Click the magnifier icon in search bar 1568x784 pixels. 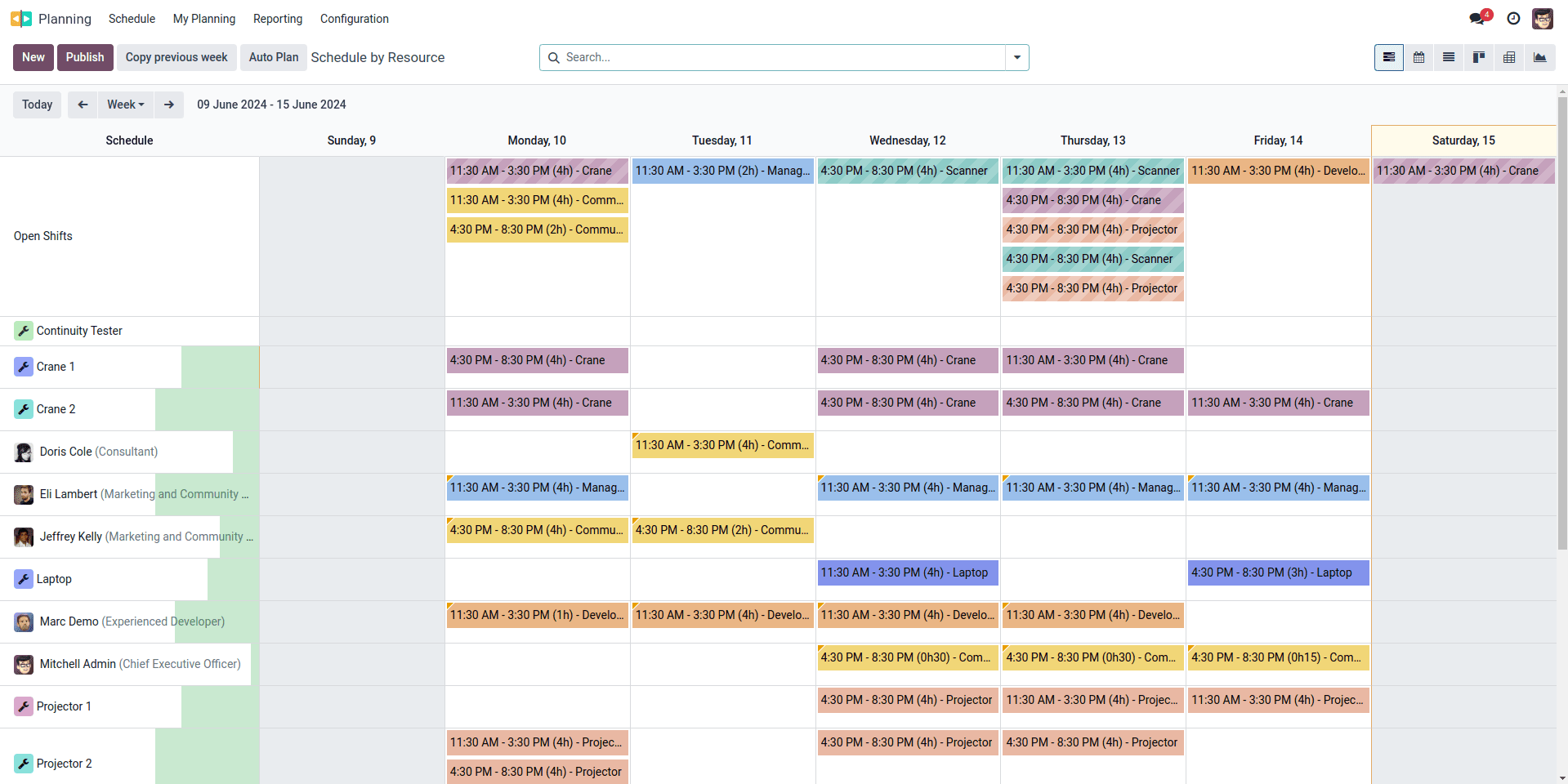(555, 57)
